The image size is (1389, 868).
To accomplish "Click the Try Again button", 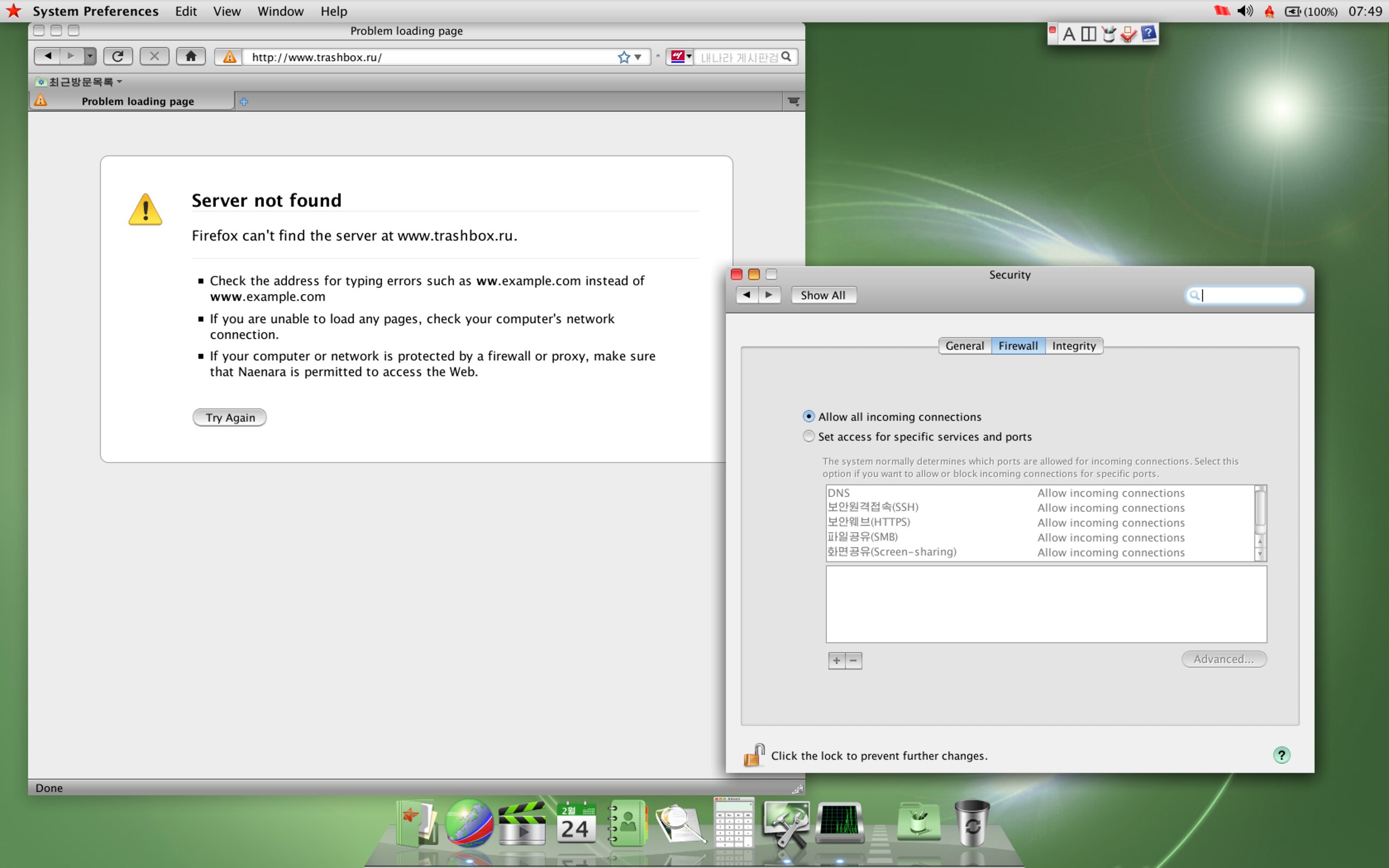I will [x=230, y=417].
